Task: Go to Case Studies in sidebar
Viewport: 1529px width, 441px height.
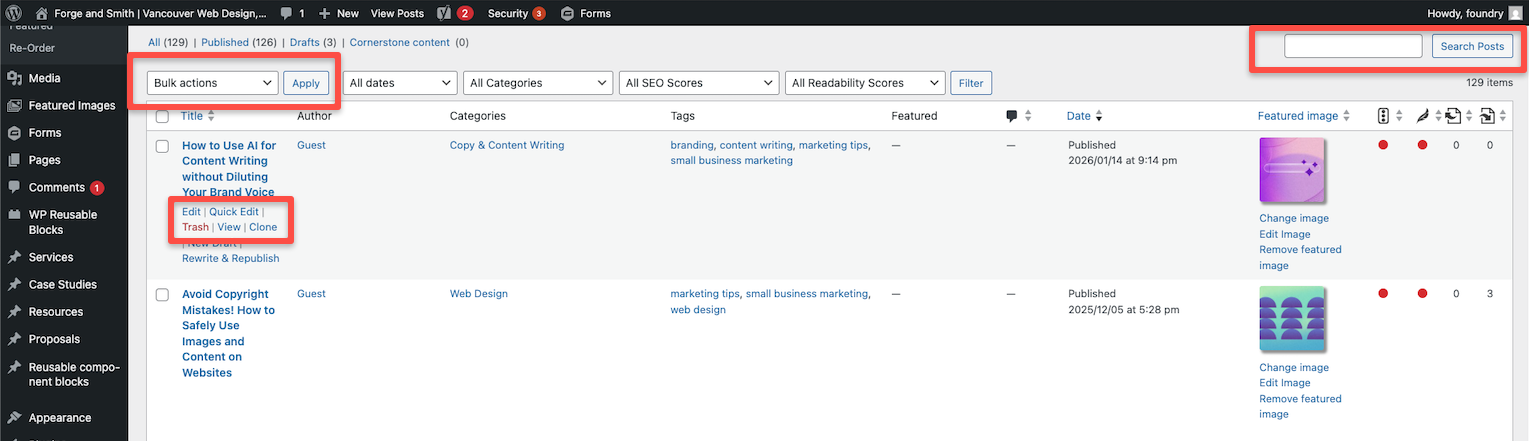Action: (x=62, y=284)
